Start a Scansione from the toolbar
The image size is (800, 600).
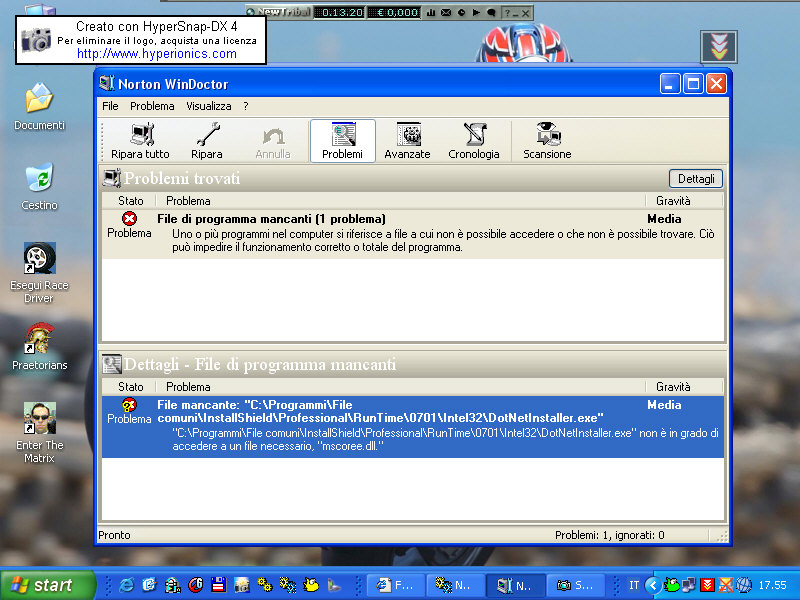(547, 141)
